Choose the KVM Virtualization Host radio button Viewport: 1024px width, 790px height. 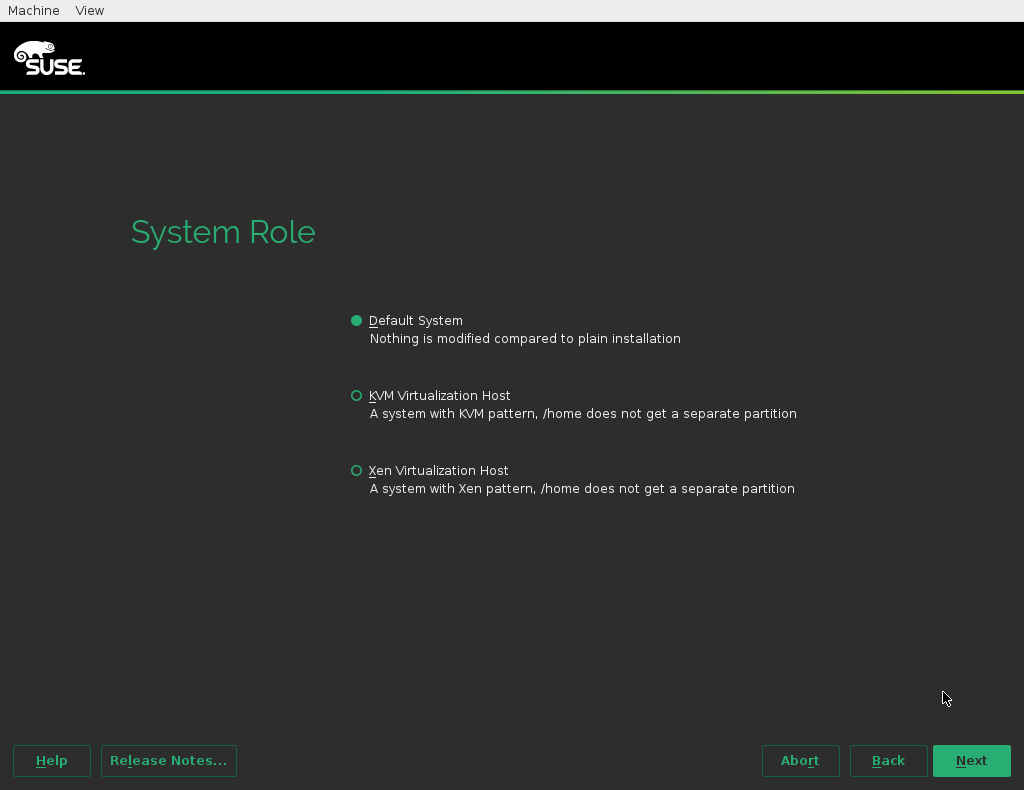click(356, 396)
